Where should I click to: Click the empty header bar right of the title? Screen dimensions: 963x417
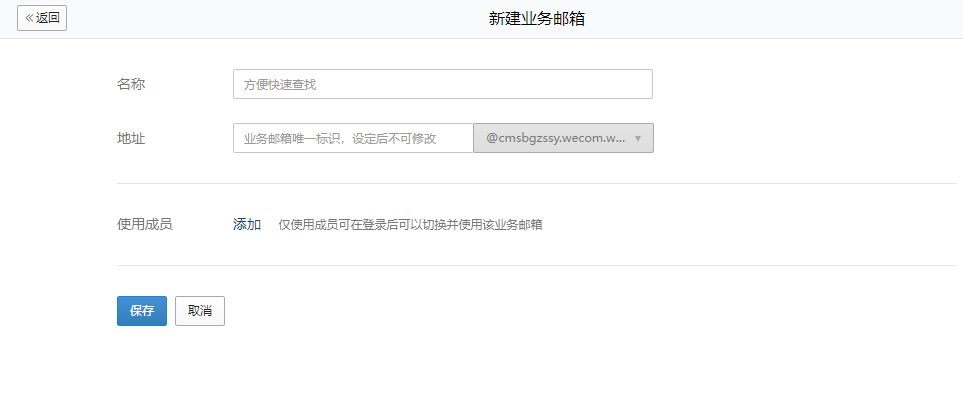tap(780, 19)
